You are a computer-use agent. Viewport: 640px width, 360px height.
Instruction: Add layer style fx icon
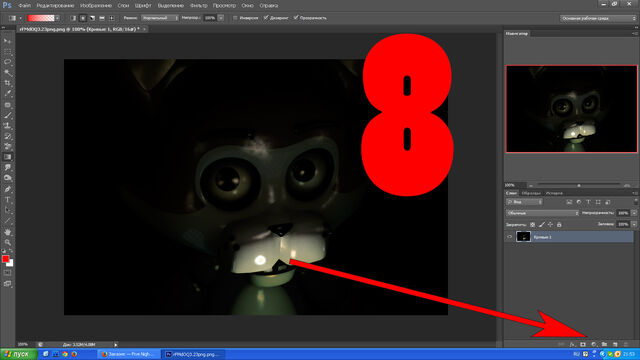(x=572, y=344)
